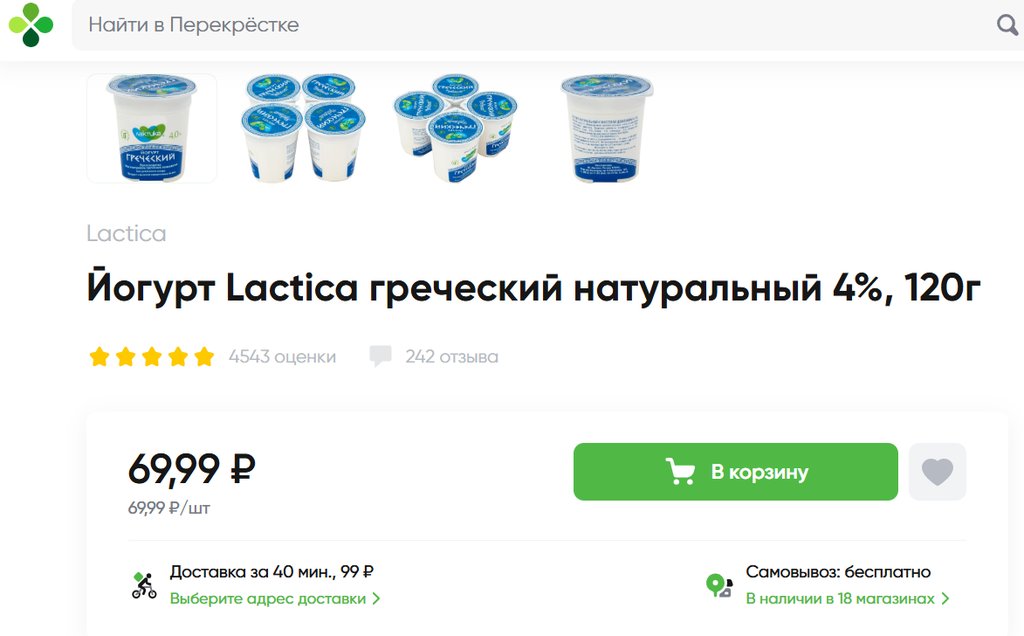Open the '4543 оценки' ratings link
The height and width of the screenshot is (636, 1024).
(282, 357)
